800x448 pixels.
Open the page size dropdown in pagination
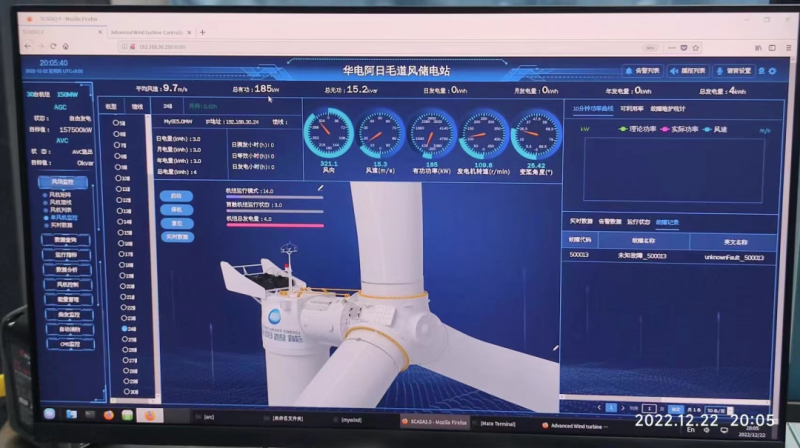pos(716,408)
